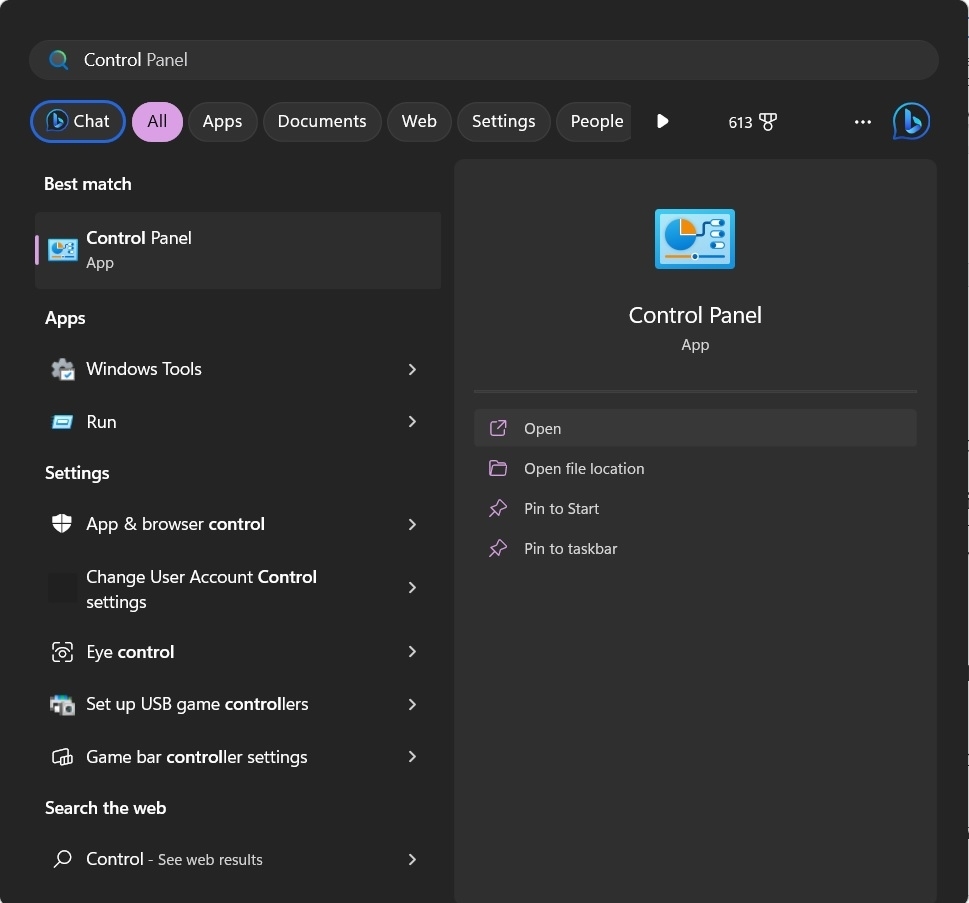Click the search box containing Control Panel
This screenshot has width=969, height=903.
tap(484, 60)
